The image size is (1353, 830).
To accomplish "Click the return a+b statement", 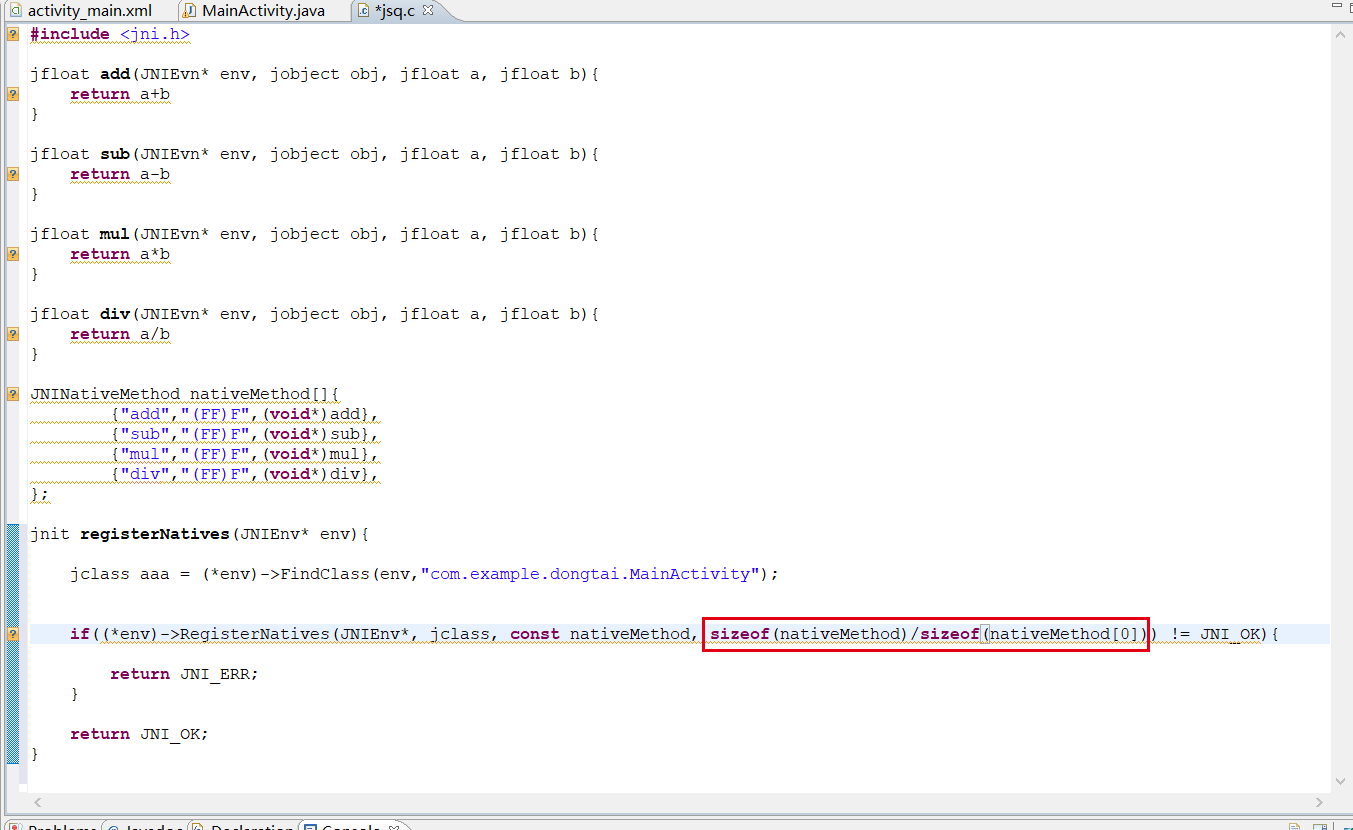I will [120, 94].
